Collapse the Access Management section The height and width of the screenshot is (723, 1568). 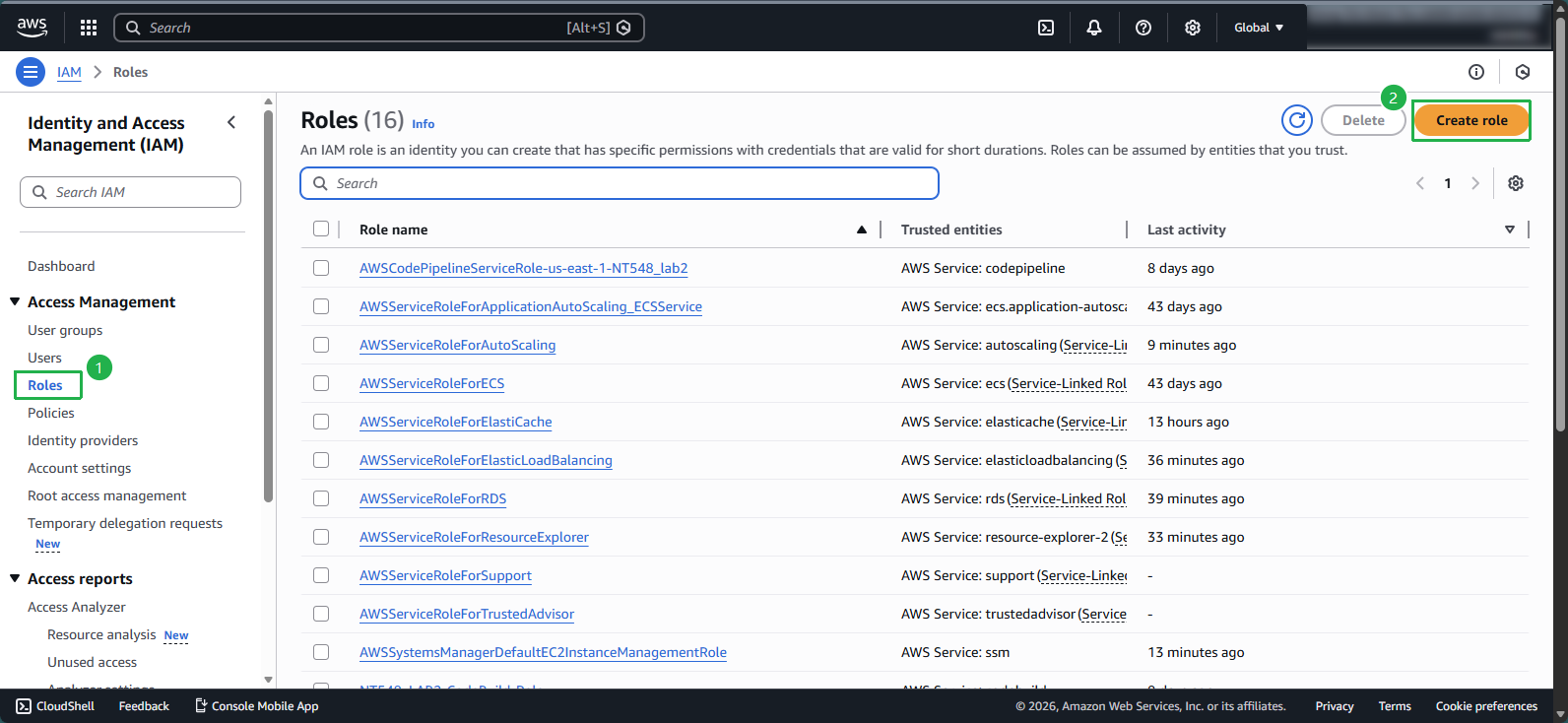coord(15,302)
